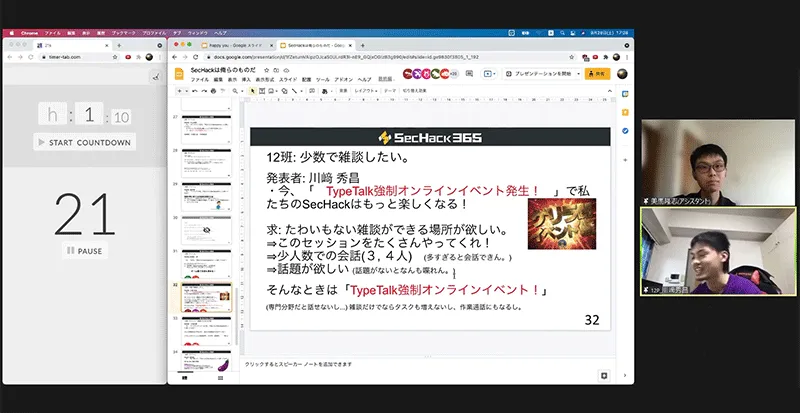This screenshot has height=413, width=800.
Task: Reload the docs.google.com page
Action: point(195,57)
